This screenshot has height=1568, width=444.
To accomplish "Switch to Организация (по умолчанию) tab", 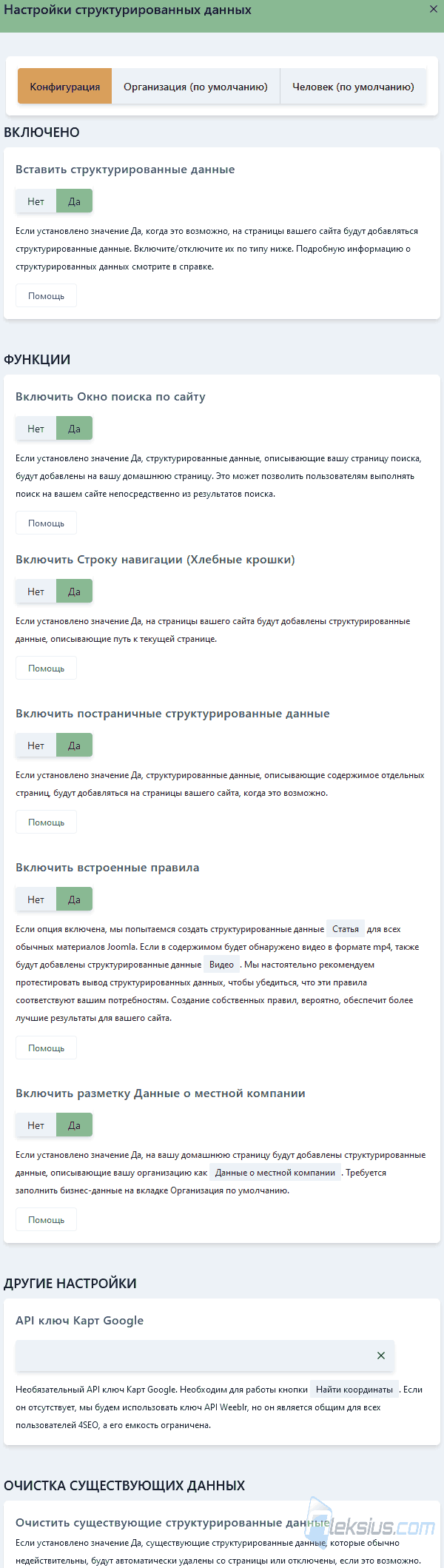I will coord(195,87).
